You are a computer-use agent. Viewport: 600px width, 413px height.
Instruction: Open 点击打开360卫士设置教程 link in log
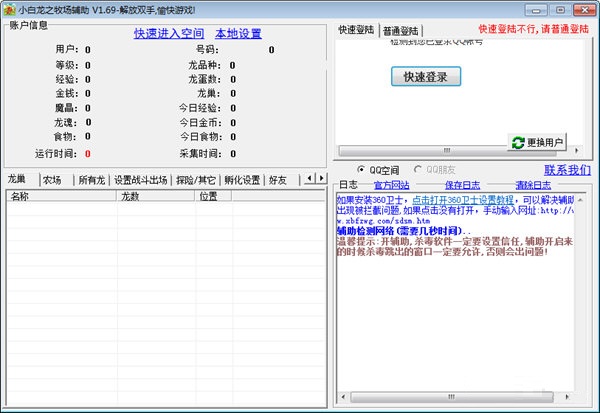pos(463,200)
